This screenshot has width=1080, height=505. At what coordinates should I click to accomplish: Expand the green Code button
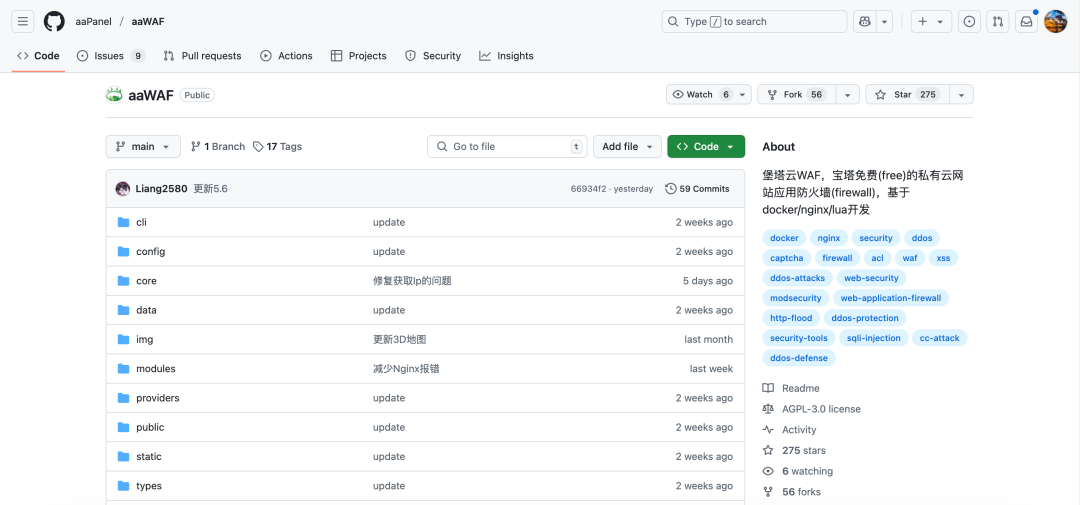(705, 147)
